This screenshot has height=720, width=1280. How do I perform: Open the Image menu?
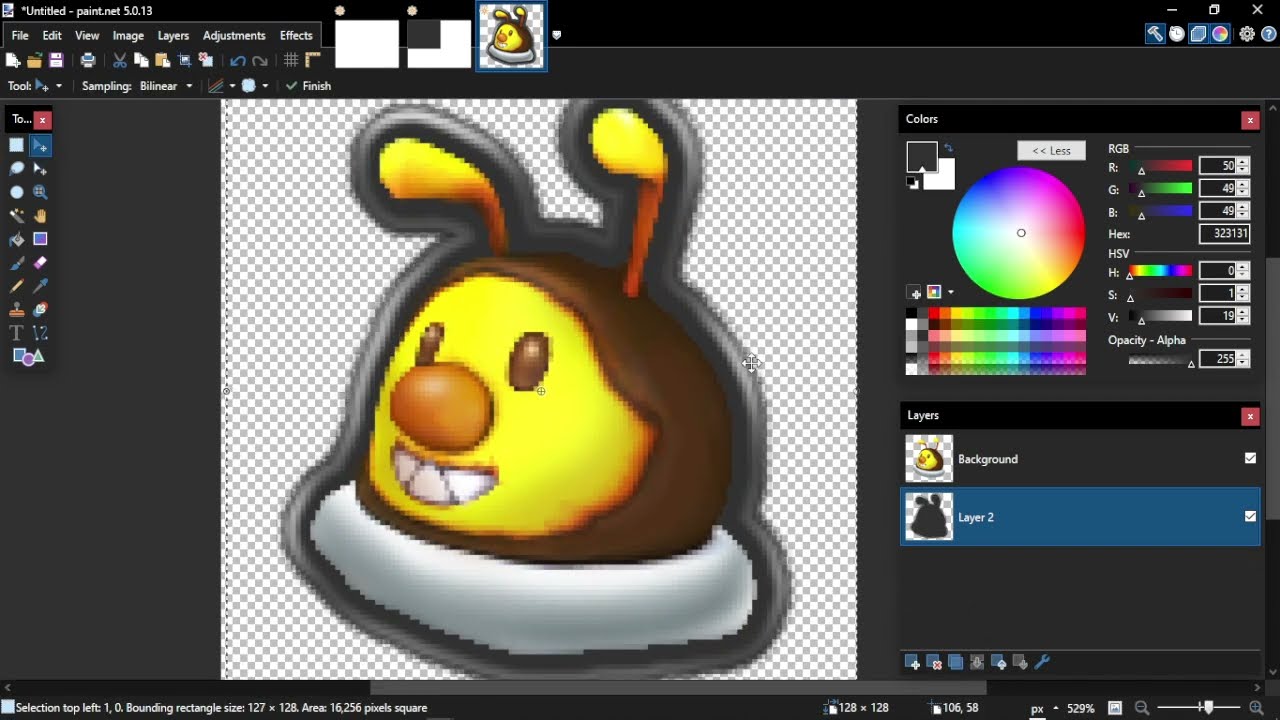[128, 35]
